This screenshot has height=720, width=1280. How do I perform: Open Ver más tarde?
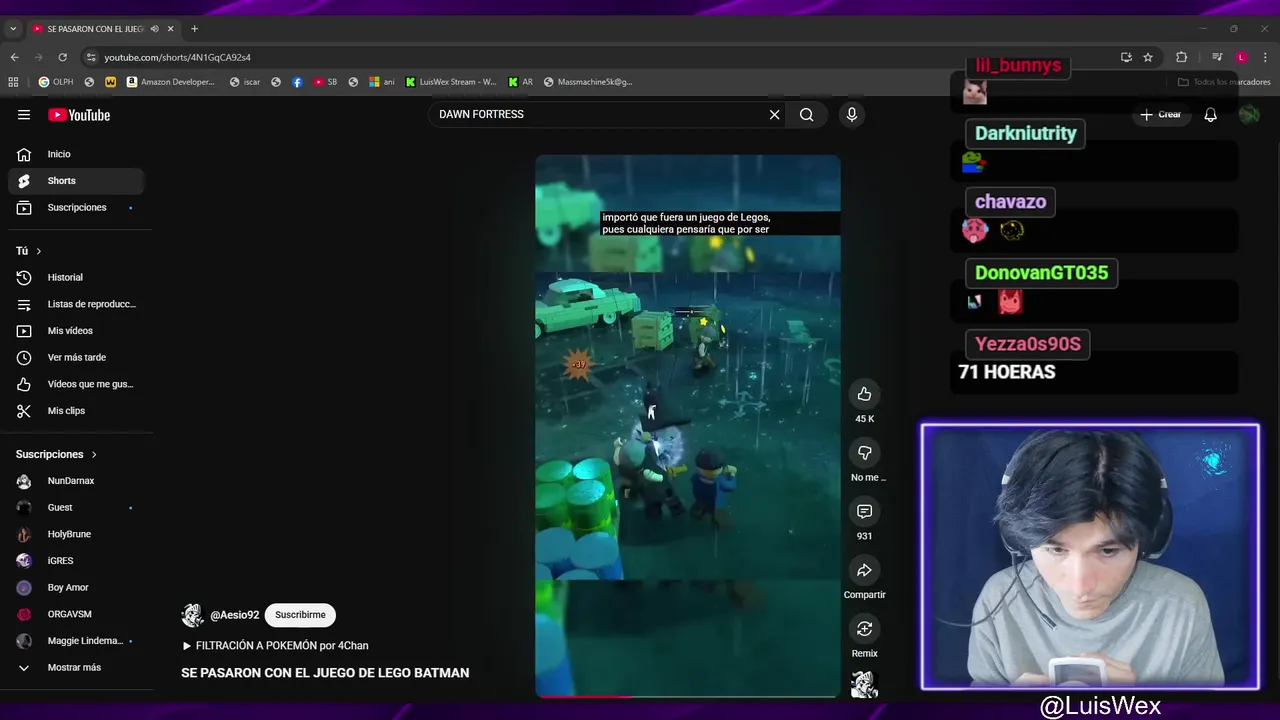coord(76,357)
